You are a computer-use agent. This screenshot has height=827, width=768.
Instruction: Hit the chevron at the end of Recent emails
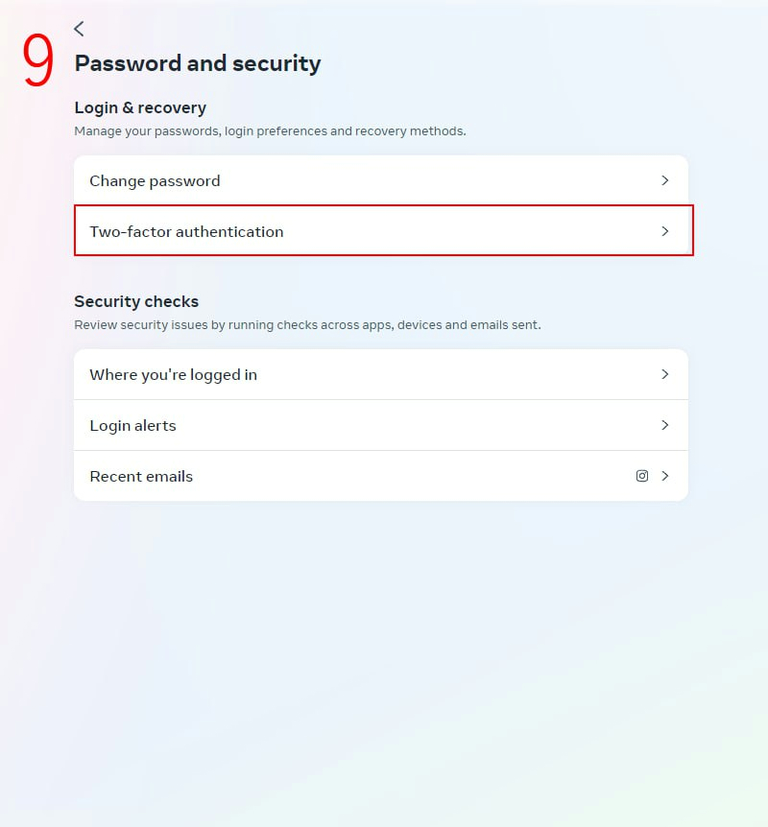(665, 476)
